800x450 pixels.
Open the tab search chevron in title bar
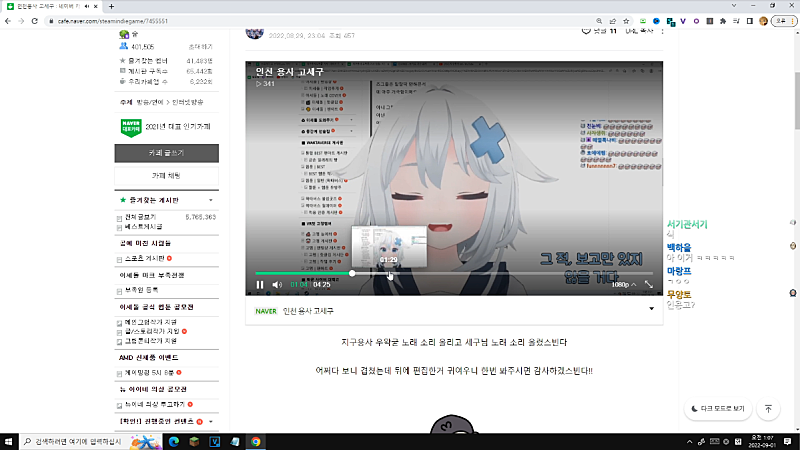coord(734,6)
